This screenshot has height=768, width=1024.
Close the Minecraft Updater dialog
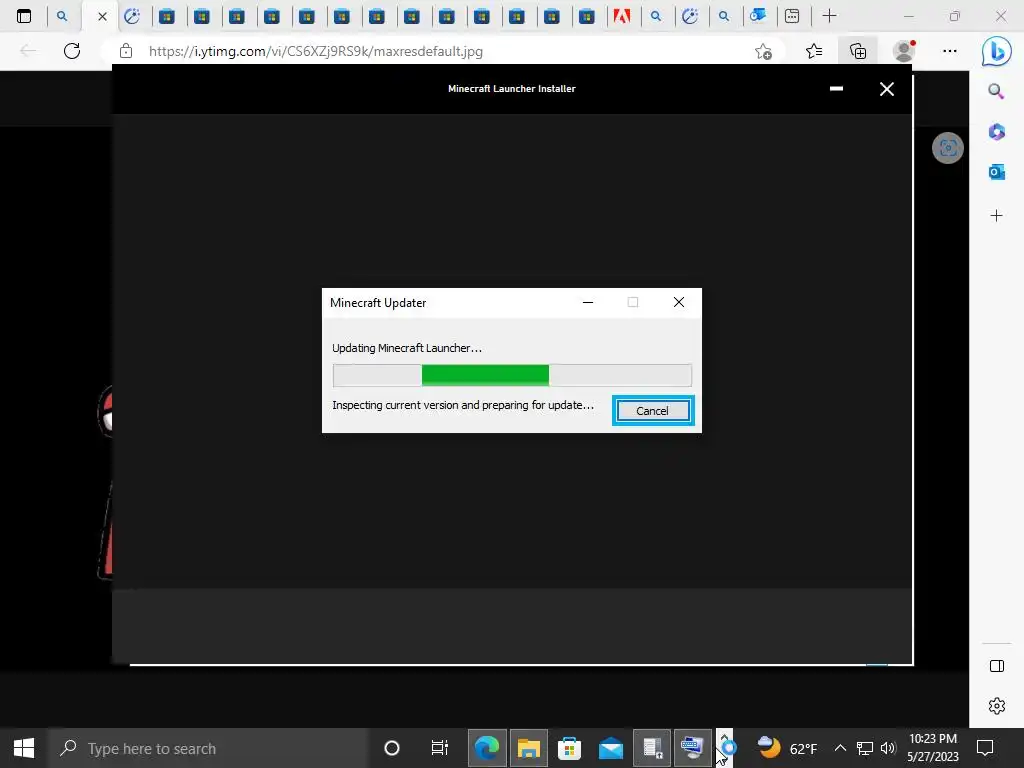click(679, 302)
